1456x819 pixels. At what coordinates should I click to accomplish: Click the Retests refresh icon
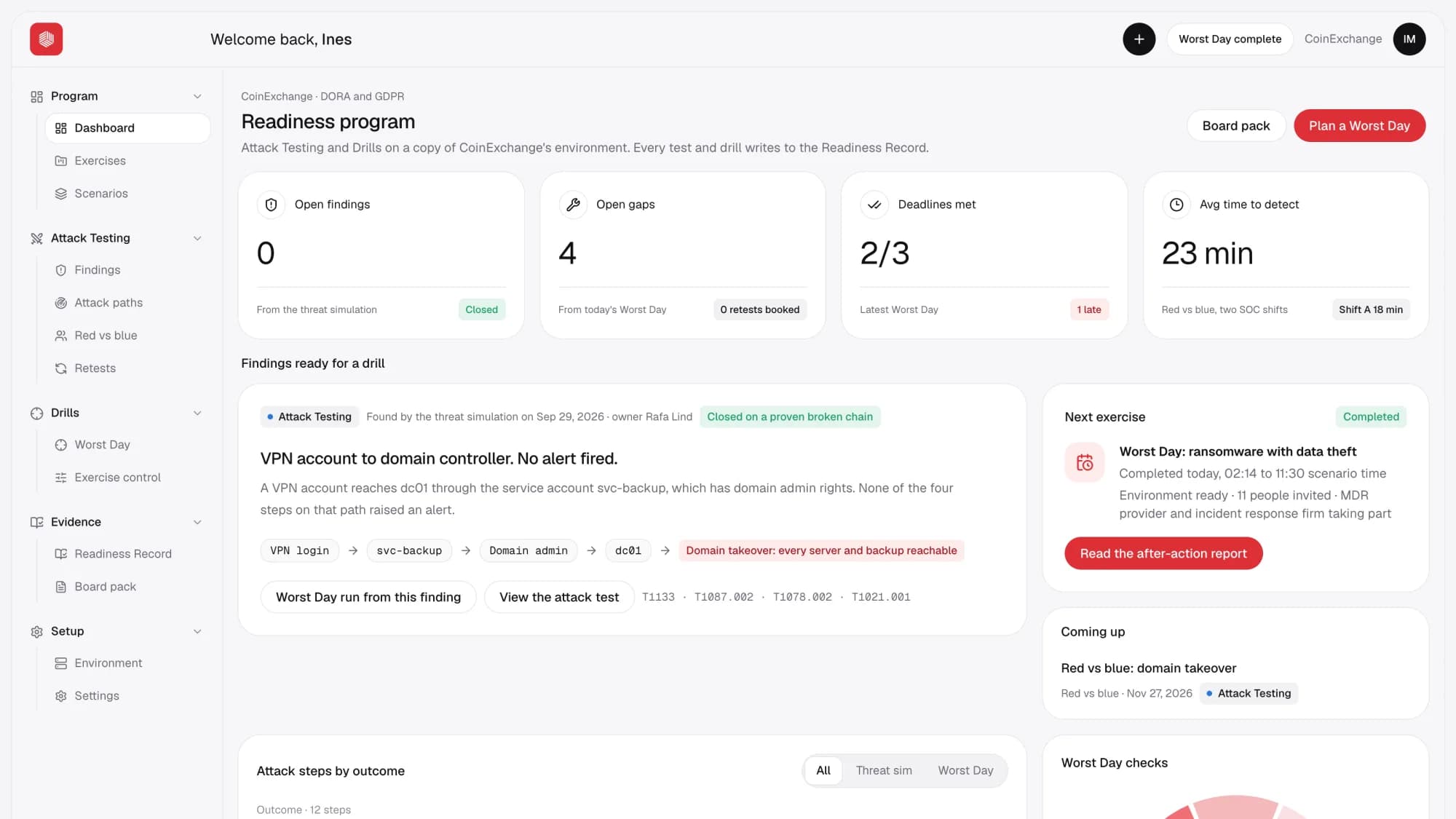[61, 368]
